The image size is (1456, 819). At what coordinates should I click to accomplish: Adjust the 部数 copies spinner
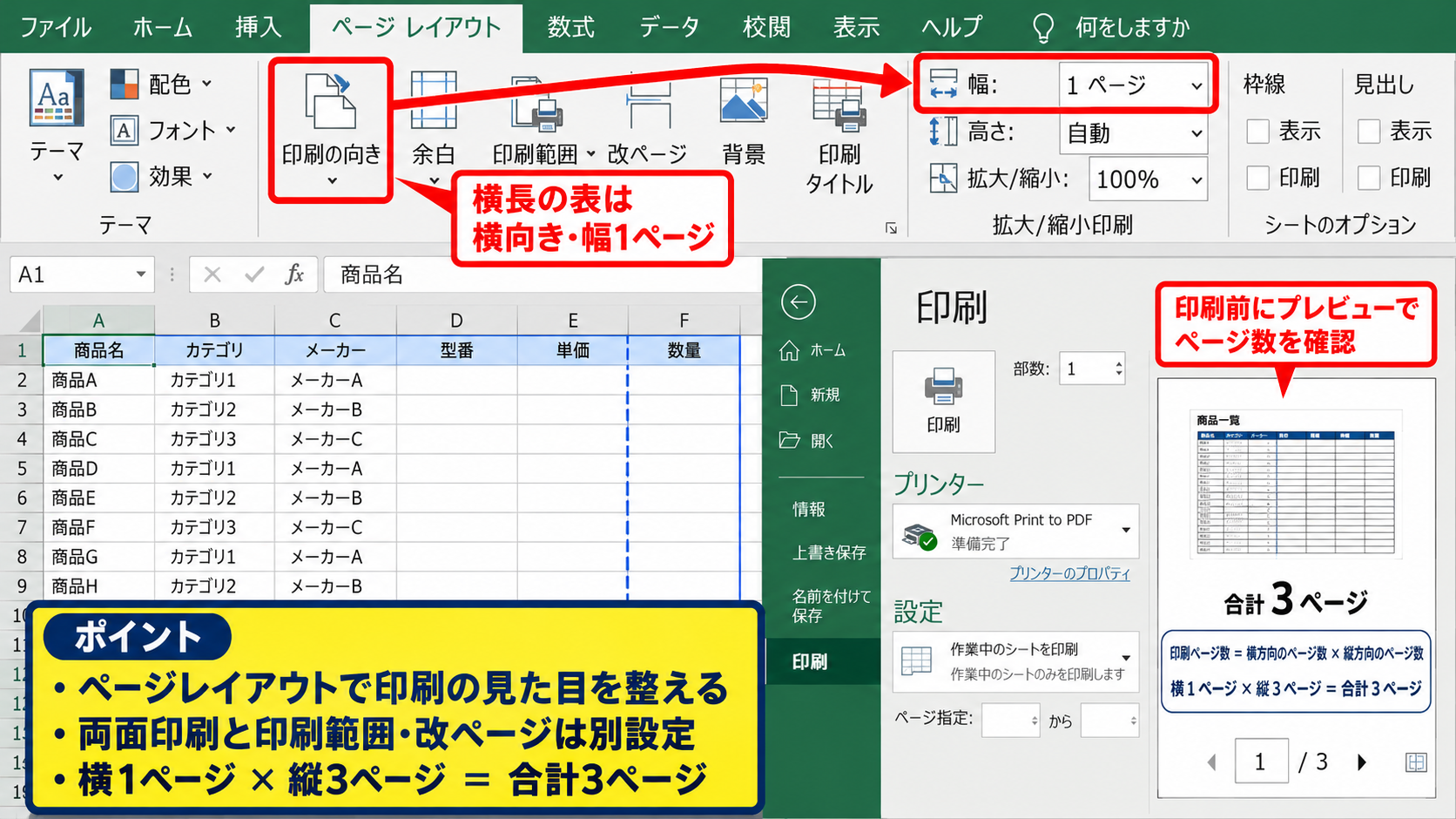[x=1119, y=369]
